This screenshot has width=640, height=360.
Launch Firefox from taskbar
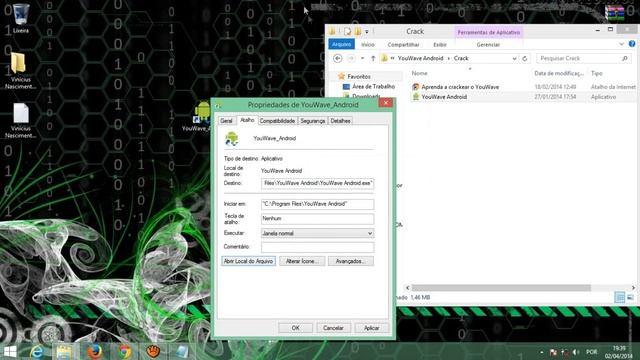[x=95, y=351]
